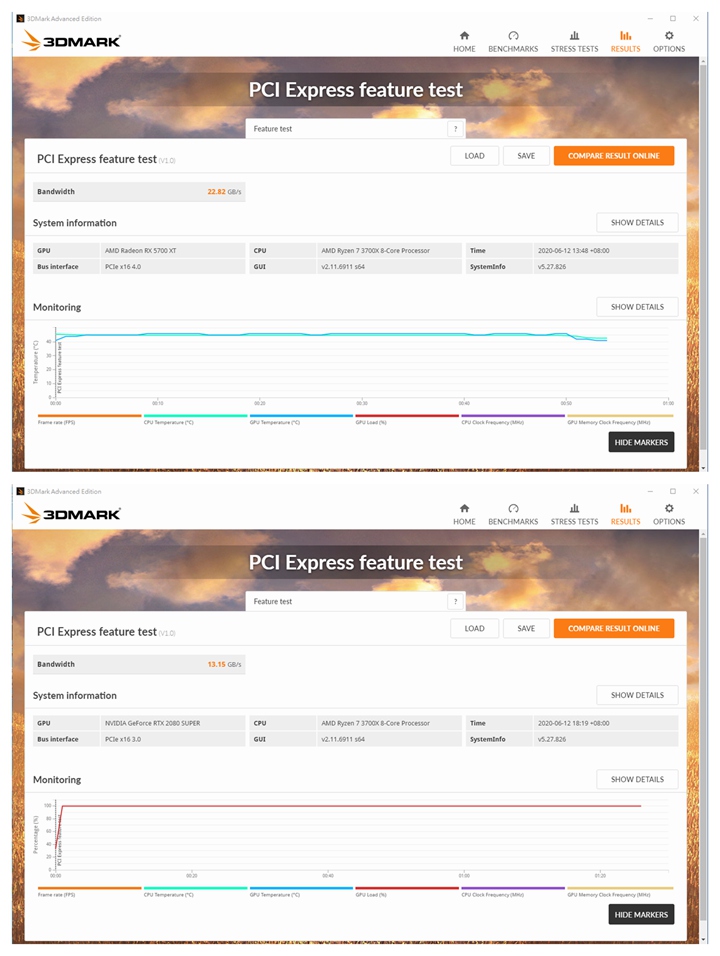Hide markers on the bottom monitoring chart
This screenshot has height=956, width=720.
click(641, 915)
